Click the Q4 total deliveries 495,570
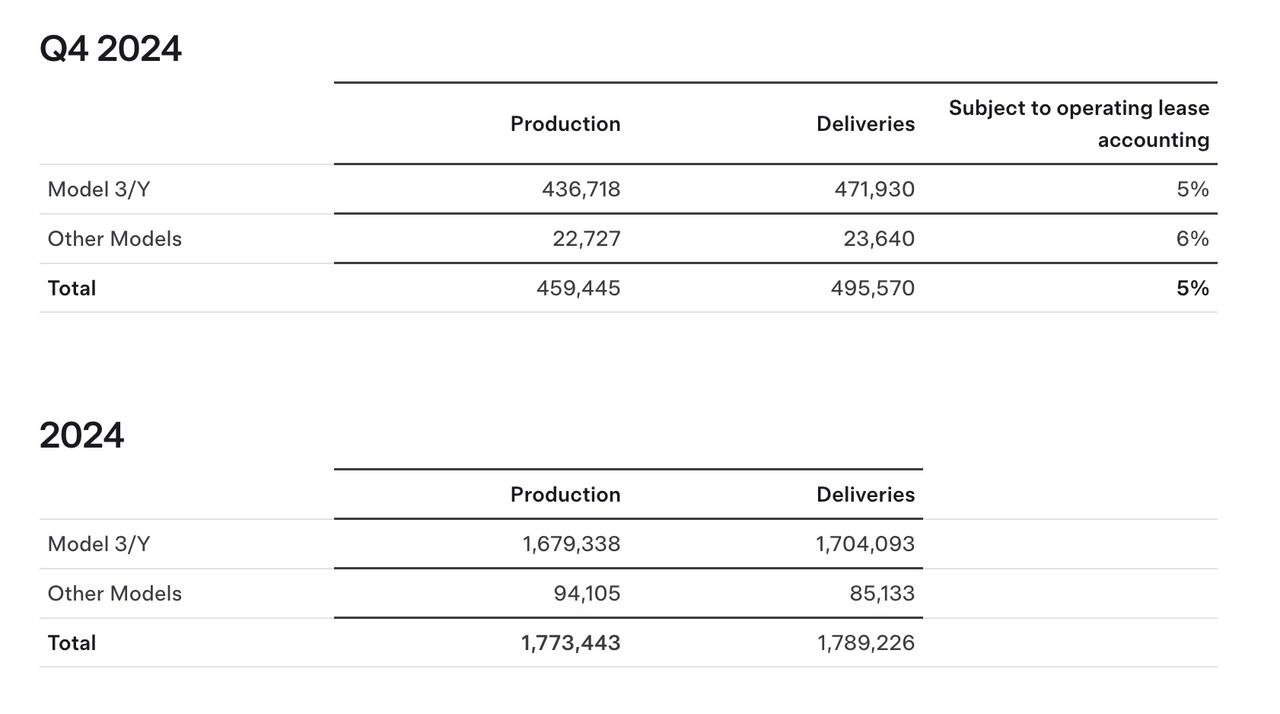 pos(872,288)
